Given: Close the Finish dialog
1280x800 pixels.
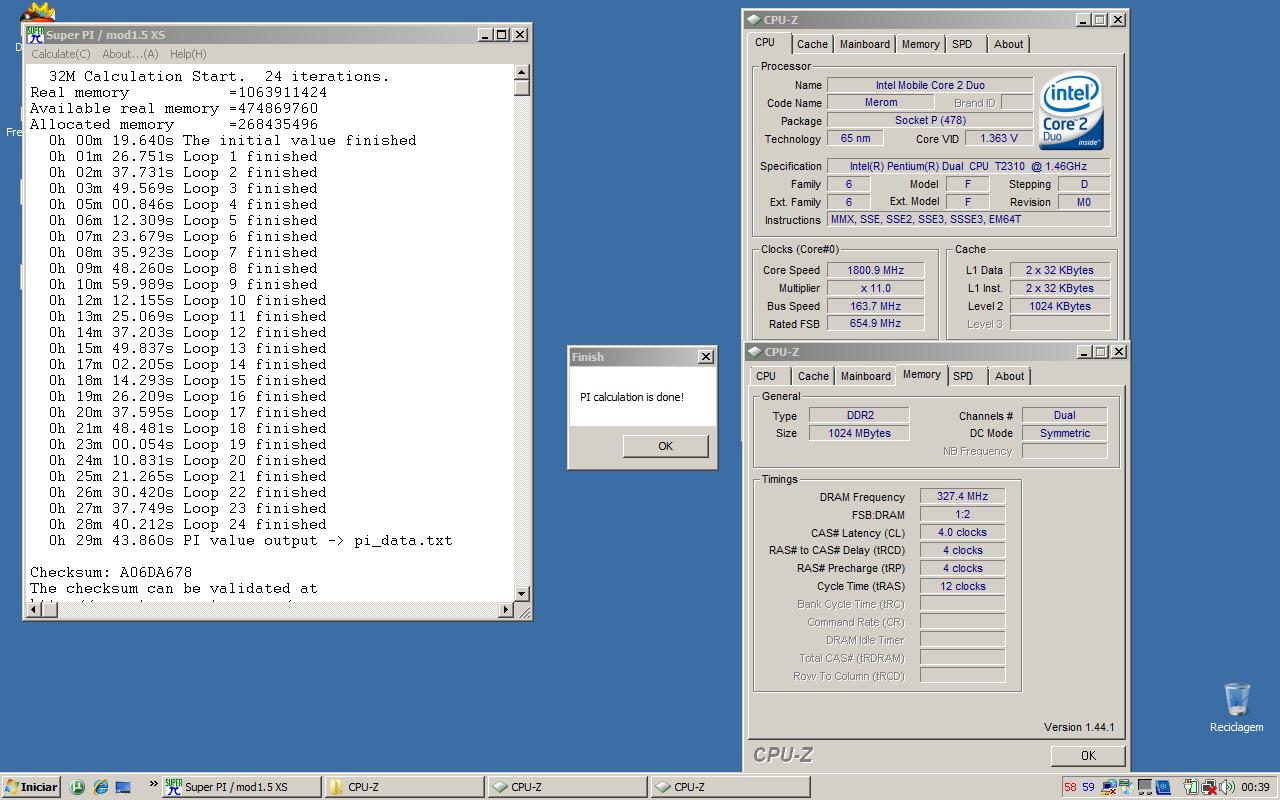Looking at the screenshot, I should click(x=706, y=357).
